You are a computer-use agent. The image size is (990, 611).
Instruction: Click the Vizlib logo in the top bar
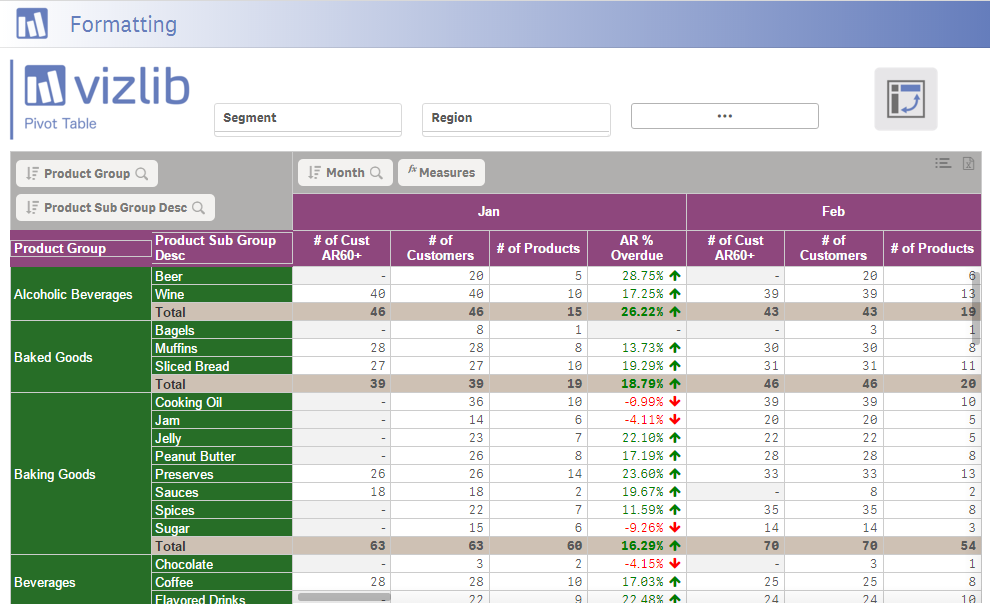33,23
